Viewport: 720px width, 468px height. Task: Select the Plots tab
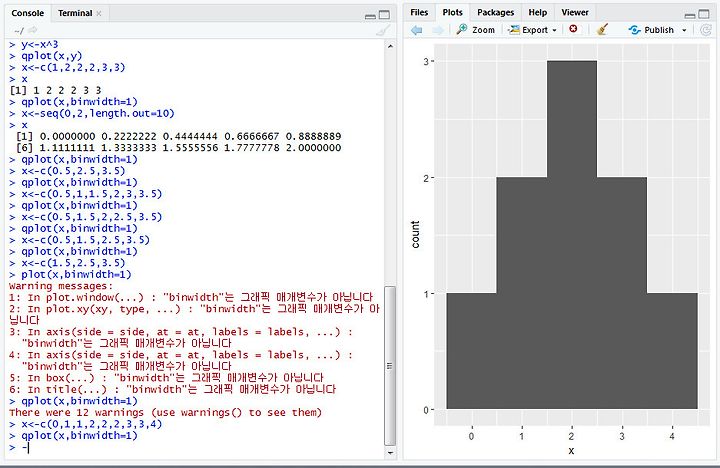tap(452, 12)
